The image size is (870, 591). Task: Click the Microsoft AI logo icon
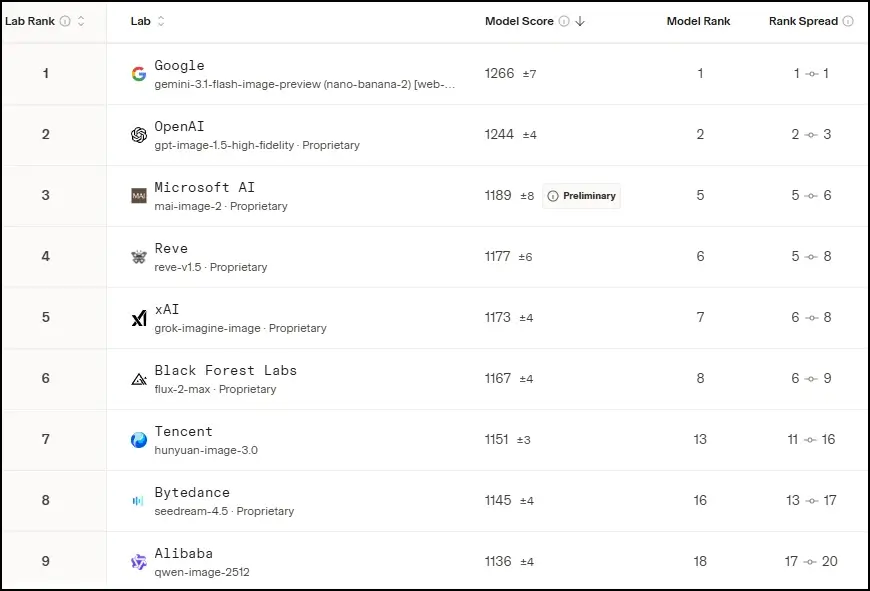(139, 196)
